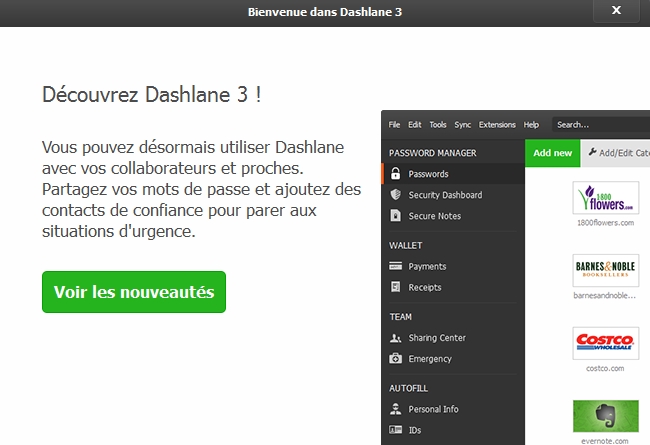Select the Barnes & Noble logo thumbnail
This screenshot has height=445, width=650.
pyautogui.click(x=606, y=270)
